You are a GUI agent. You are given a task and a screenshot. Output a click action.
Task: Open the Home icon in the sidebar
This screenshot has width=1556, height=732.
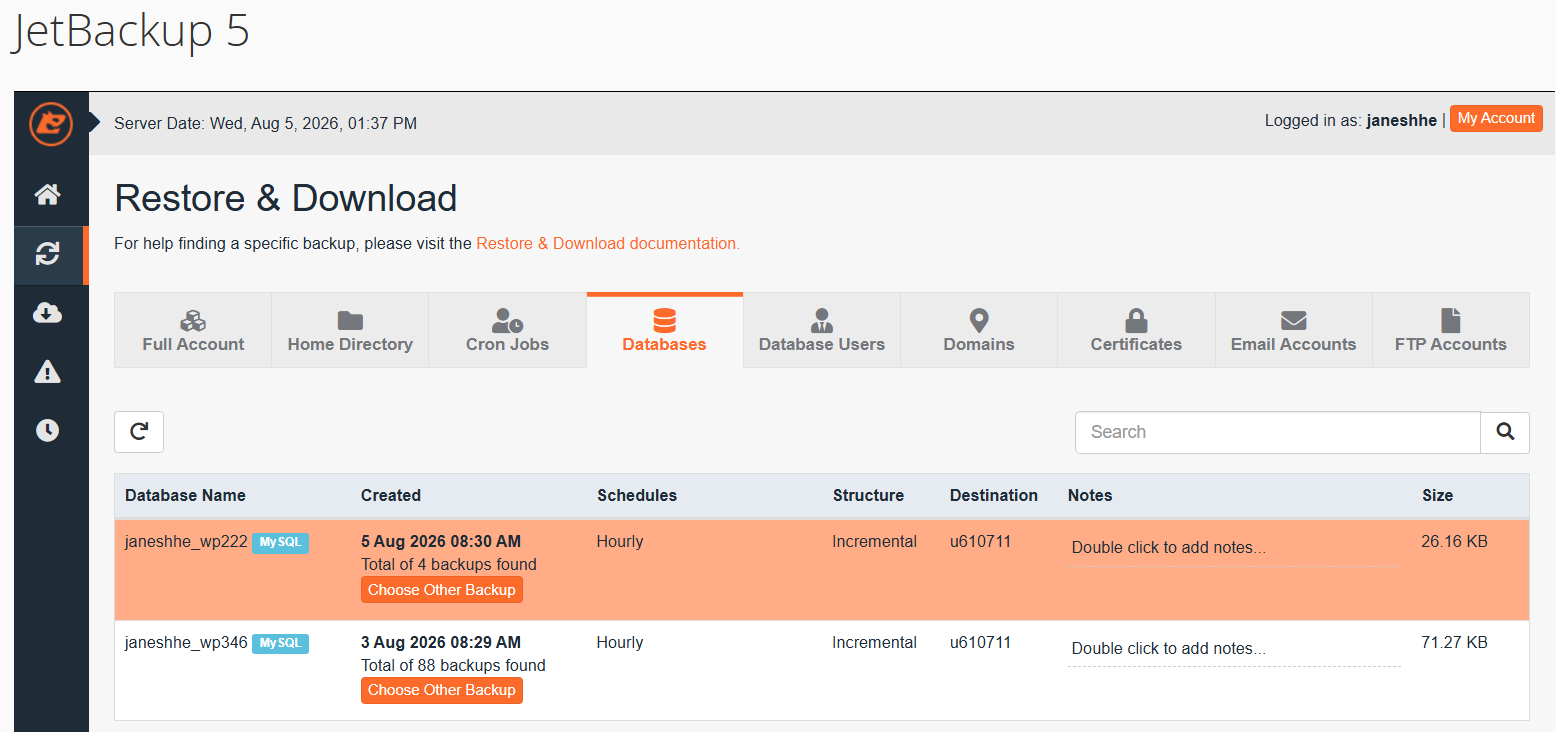[x=47, y=194]
